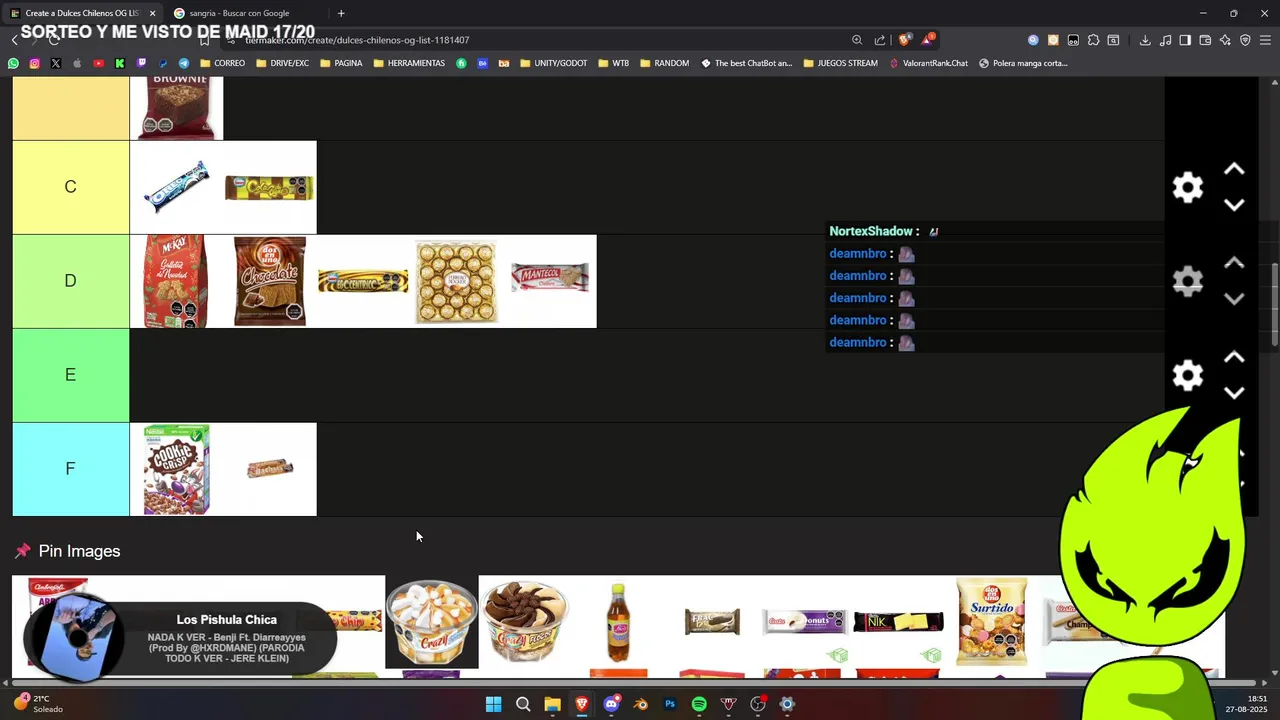Viewport: 1280px width, 720px height.
Task: Open settings gear for tier C row
Action: click(1188, 187)
